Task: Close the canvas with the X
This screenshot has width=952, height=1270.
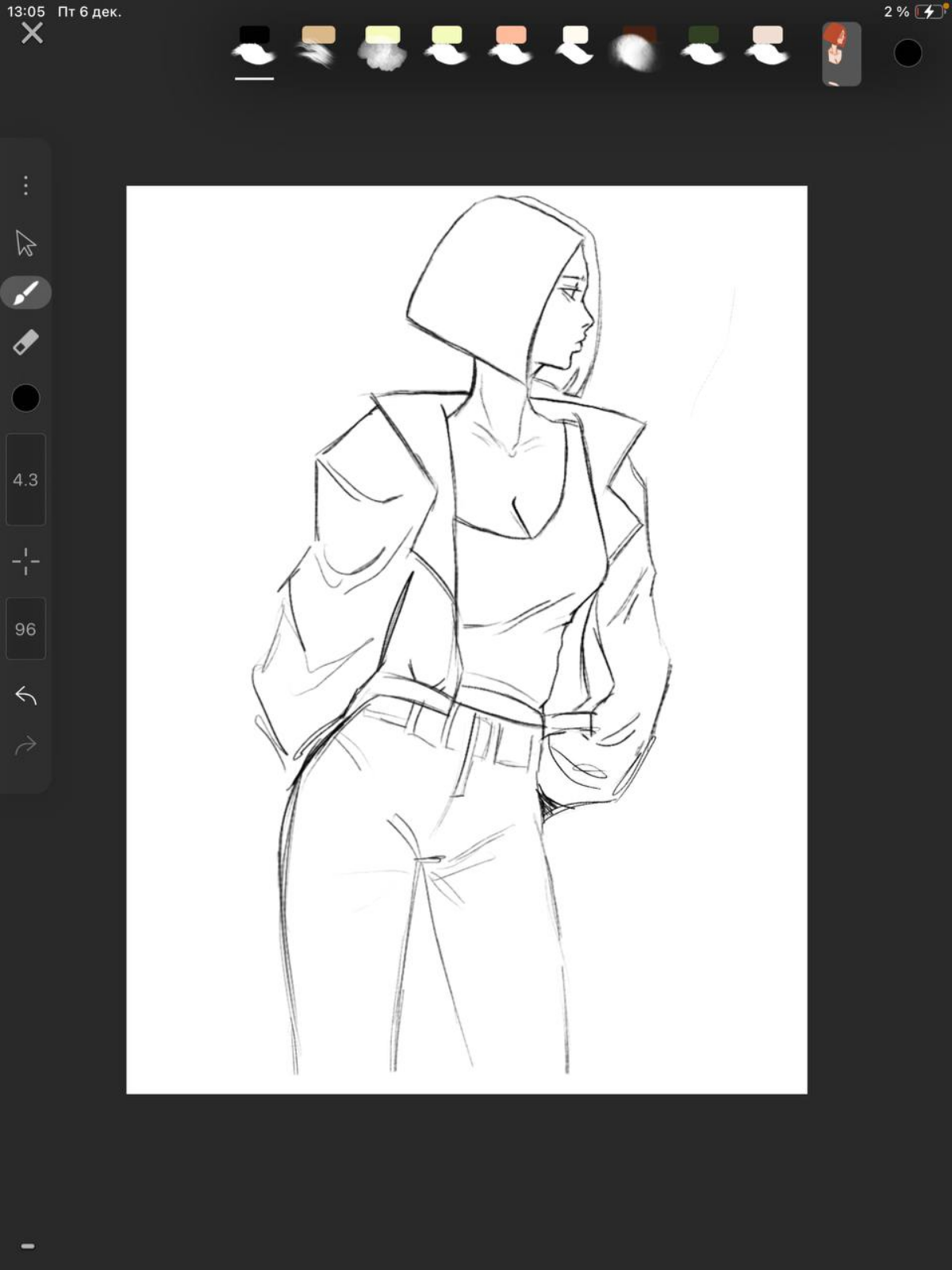Action: (33, 33)
